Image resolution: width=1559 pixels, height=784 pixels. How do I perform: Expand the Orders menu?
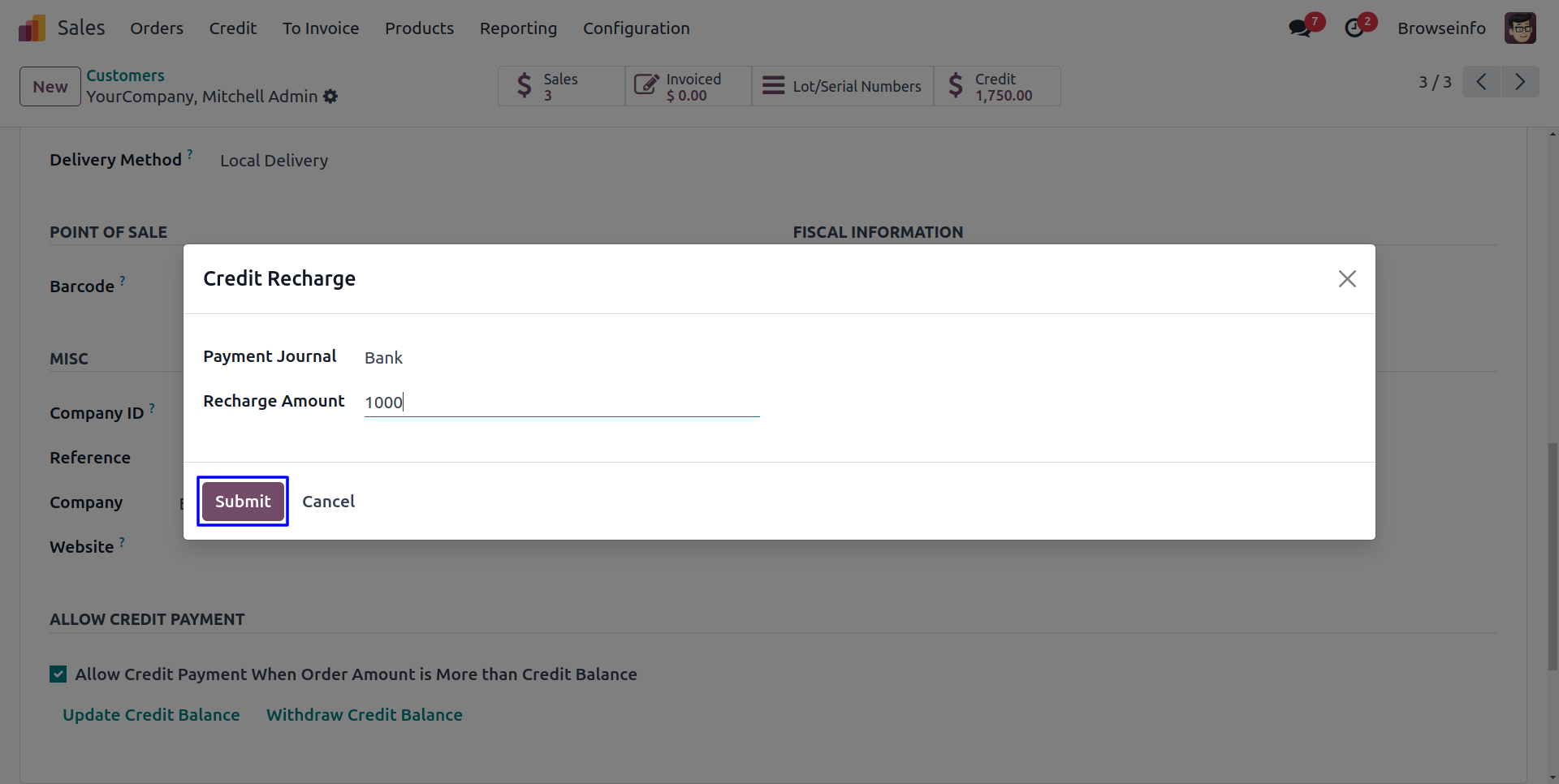[x=157, y=28]
